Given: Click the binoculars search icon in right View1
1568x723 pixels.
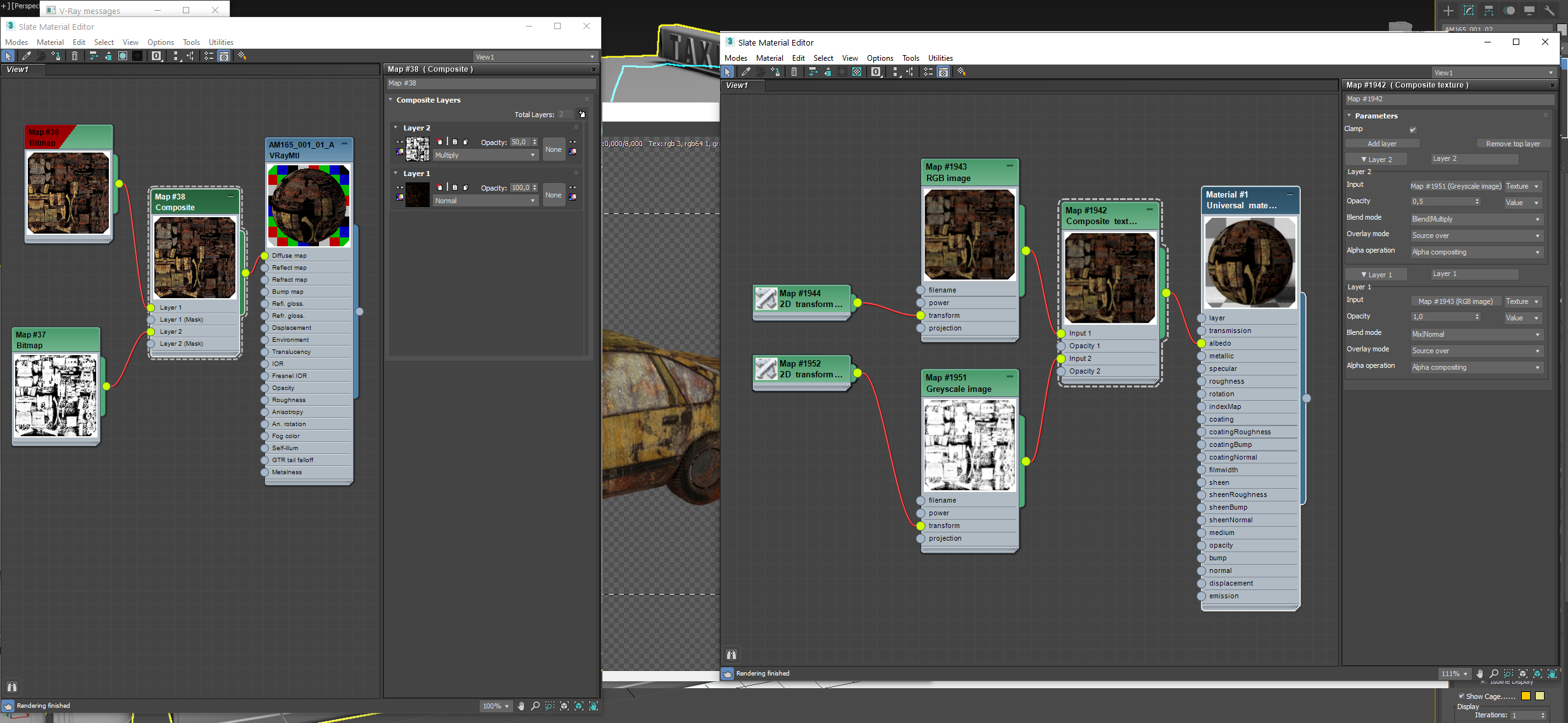Looking at the screenshot, I should [731, 655].
